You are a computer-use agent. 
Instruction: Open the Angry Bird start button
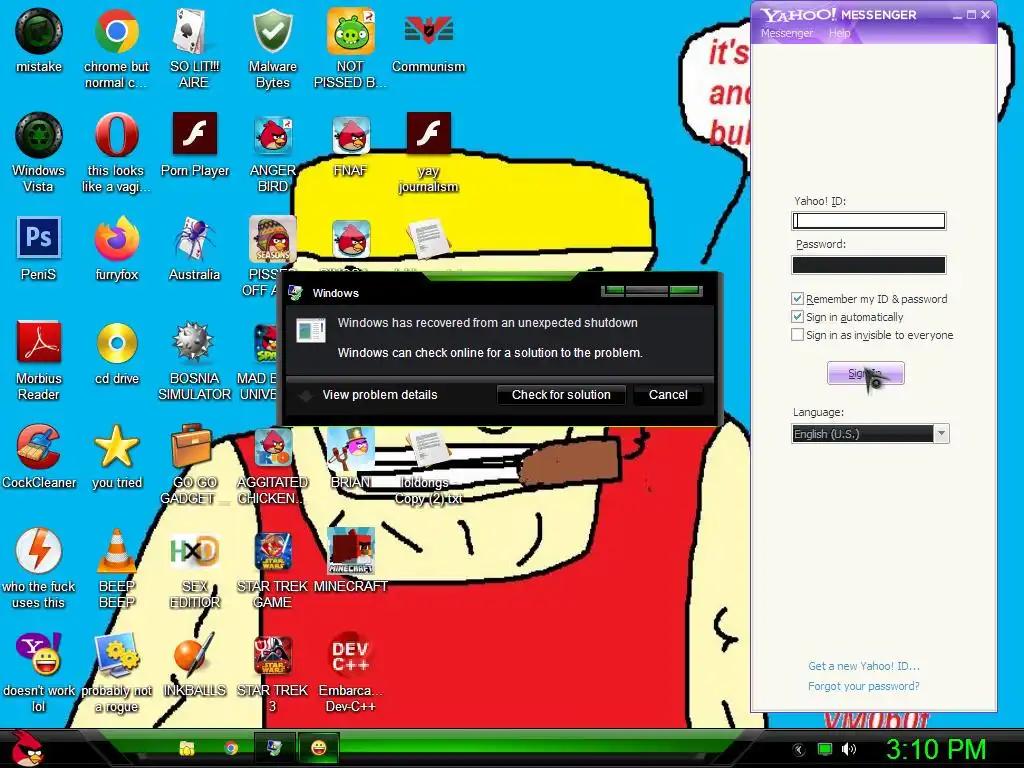pos(28,748)
